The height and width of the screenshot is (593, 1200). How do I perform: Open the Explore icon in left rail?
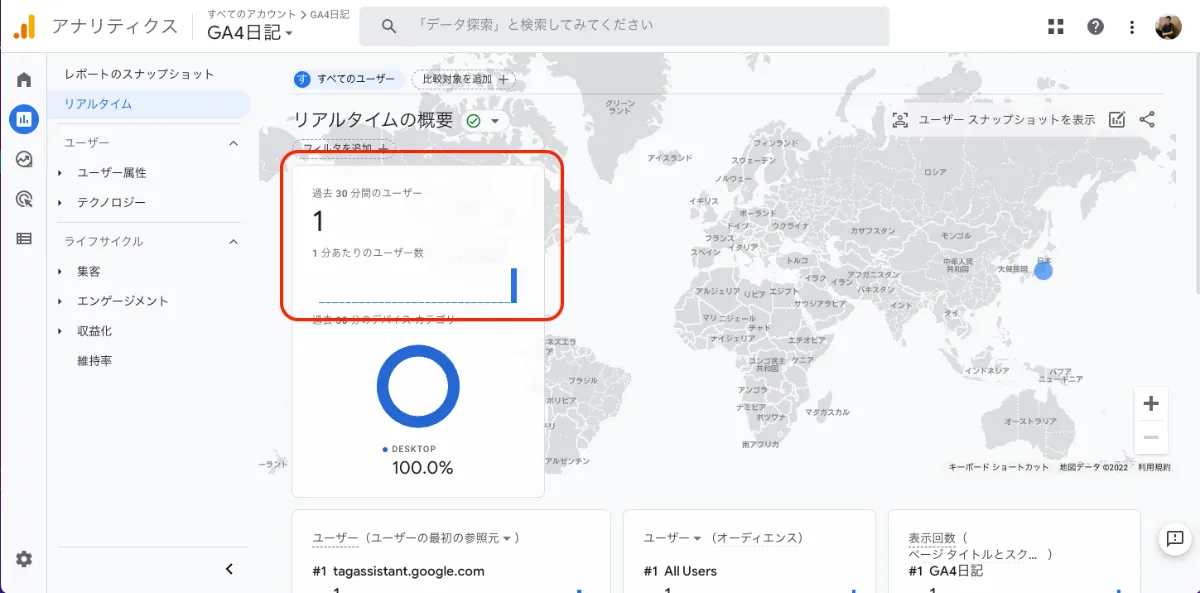pos(24,159)
